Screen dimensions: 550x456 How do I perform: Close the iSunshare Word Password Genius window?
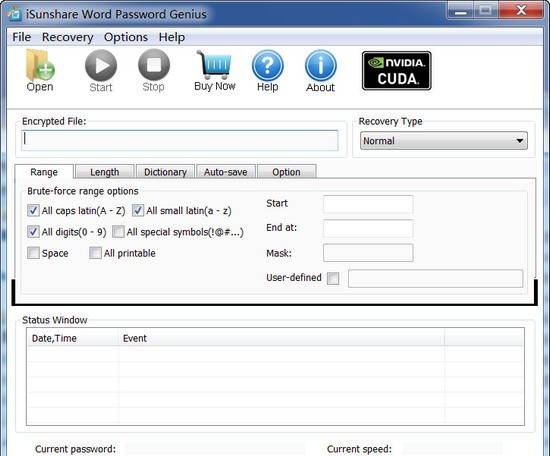click(522, 11)
